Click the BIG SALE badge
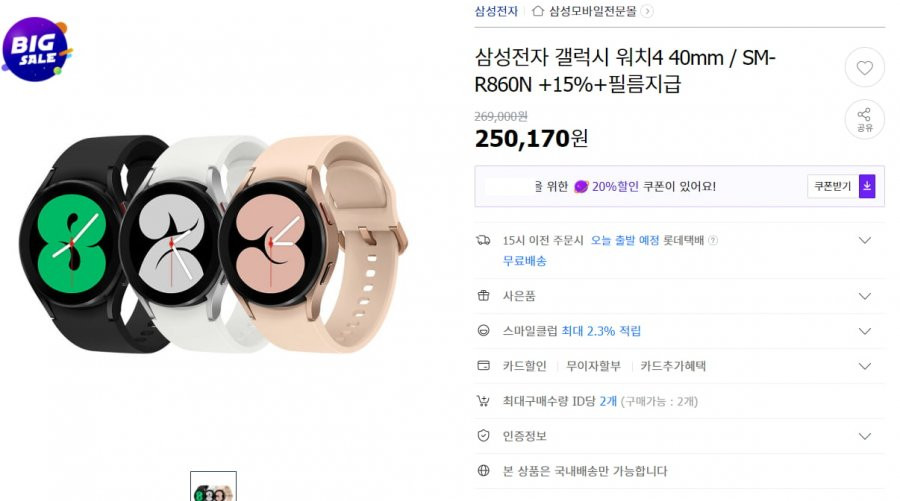This screenshot has width=900, height=501. [37, 49]
